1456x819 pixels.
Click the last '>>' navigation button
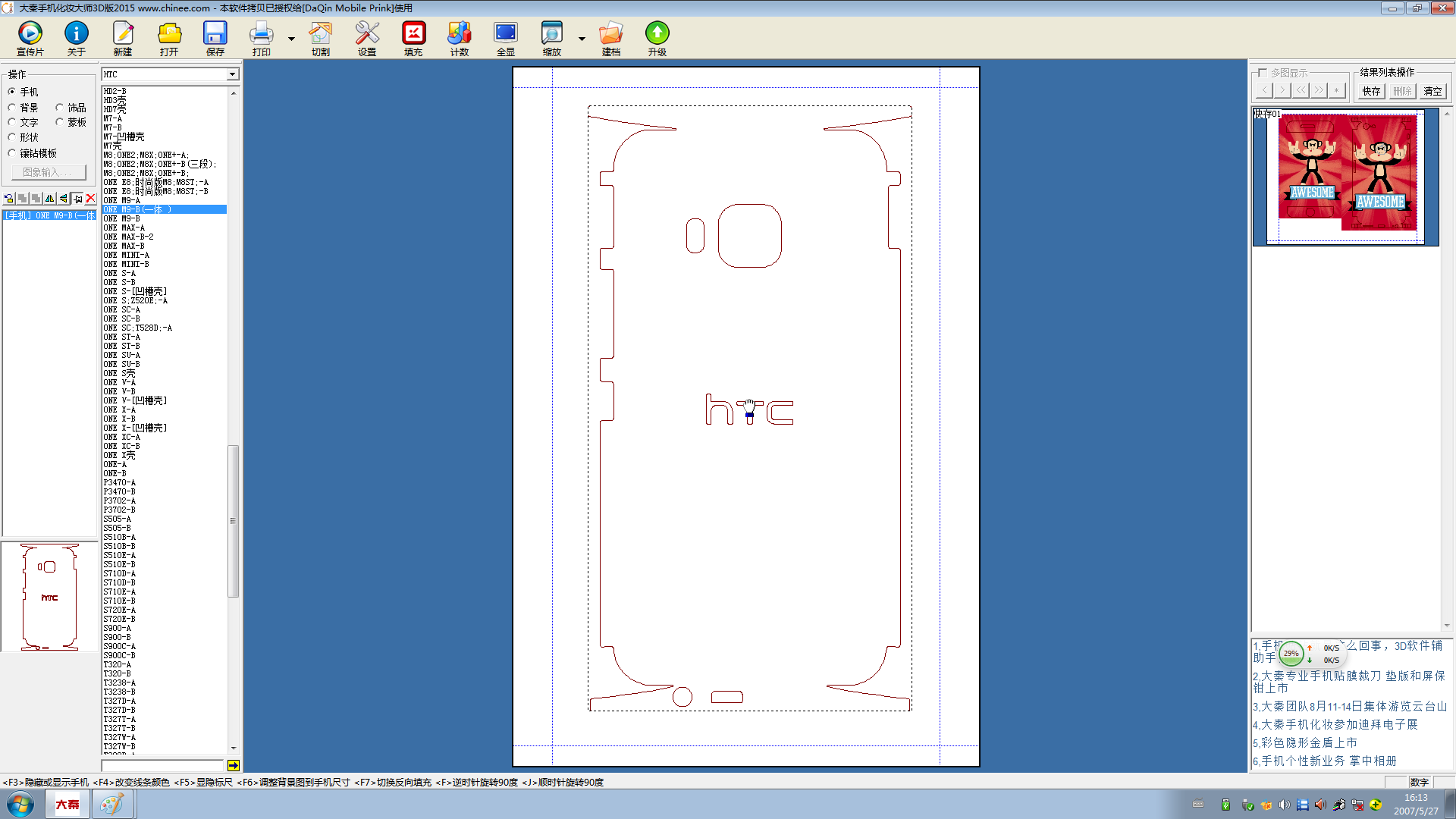coord(1319,90)
